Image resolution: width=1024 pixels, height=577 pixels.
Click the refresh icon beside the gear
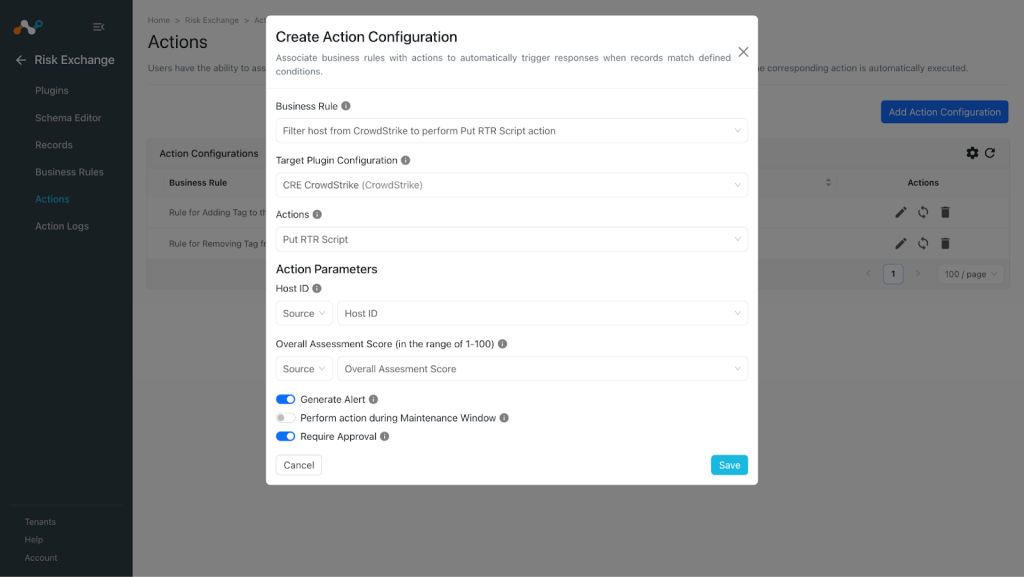(990, 153)
